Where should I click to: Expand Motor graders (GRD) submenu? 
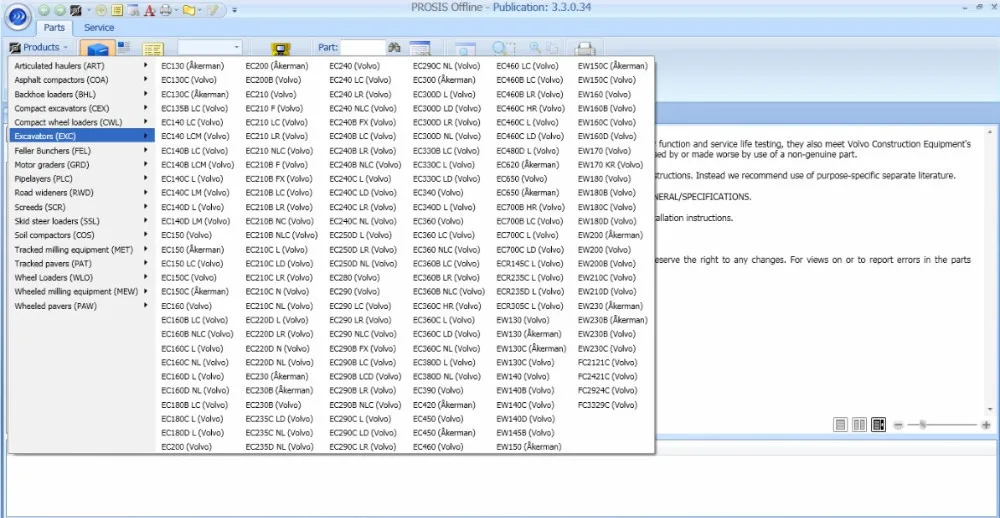pyautogui.click(x=82, y=165)
